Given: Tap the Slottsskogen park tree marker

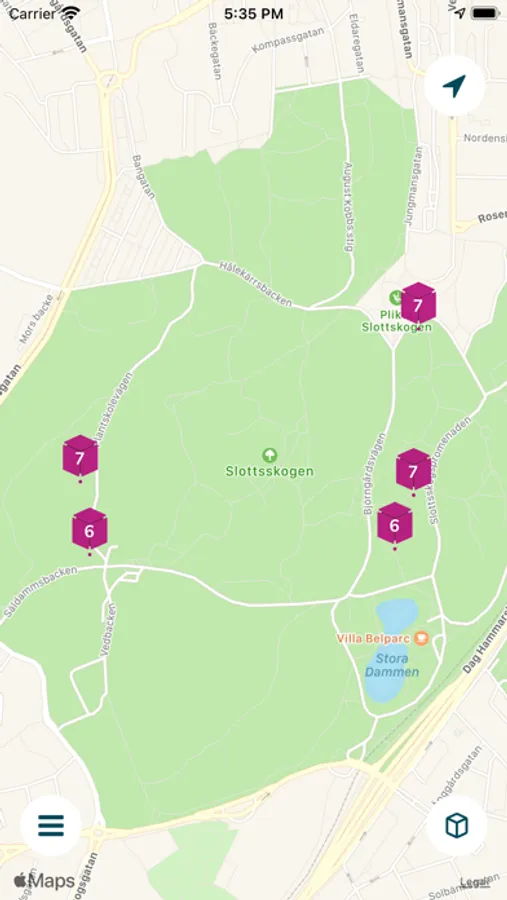Looking at the screenshot, I should coord(269,456).
